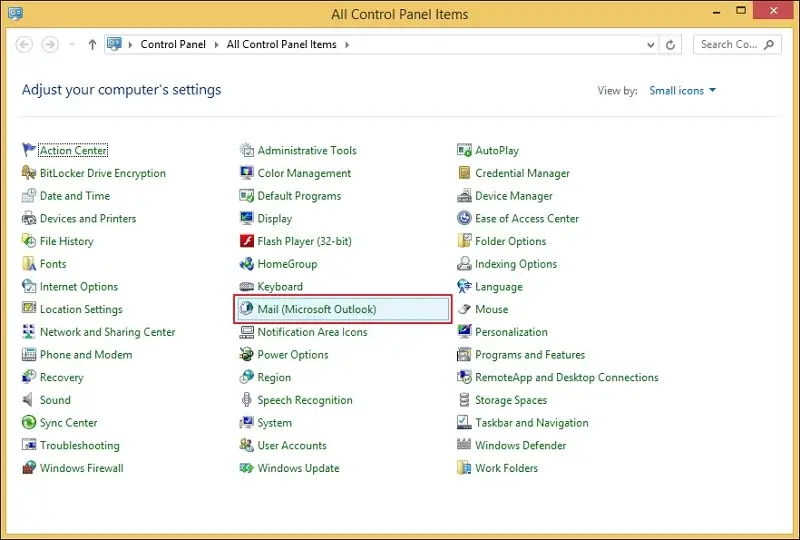Image resolution: width=800 pixels, height=540 pixels.
Task: Open the Action Center flag icon
Action: (x=29, y=150)
